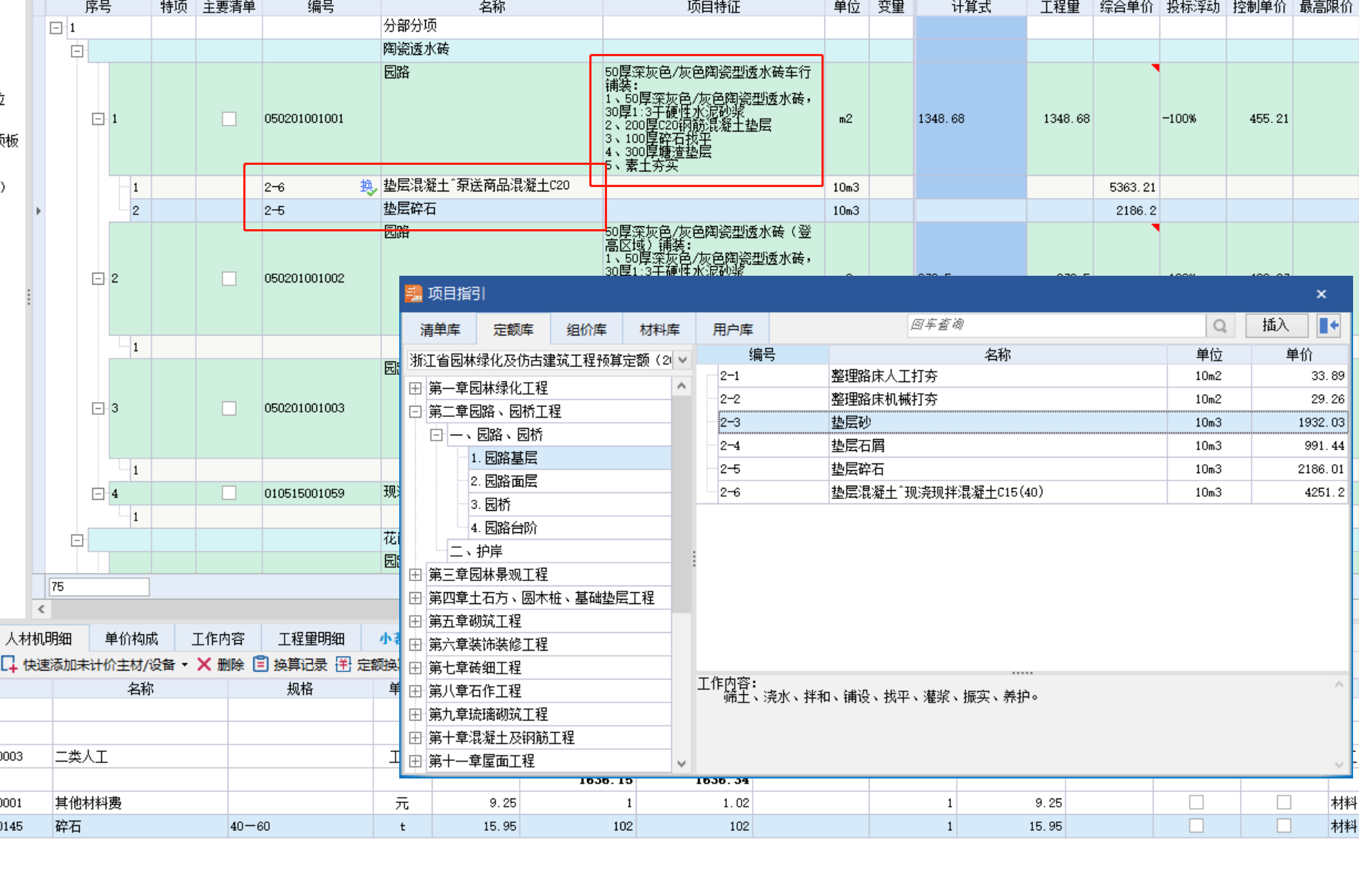
Task: Click the 定额换 toolbar icon
Action: pos(343,664)
